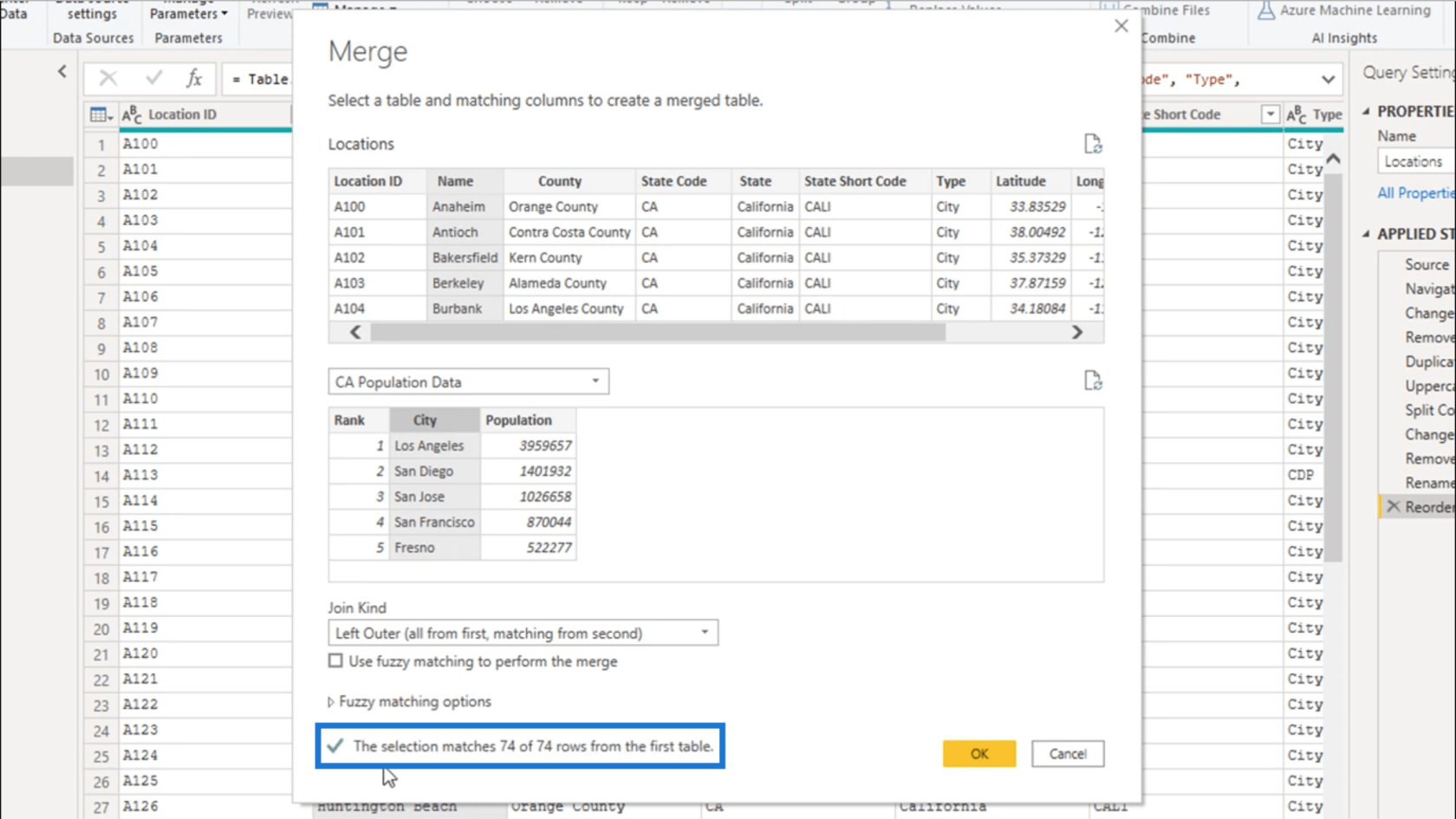Open the Join Kind dropdown
1456x819 pixels.
tap(523, 634)
